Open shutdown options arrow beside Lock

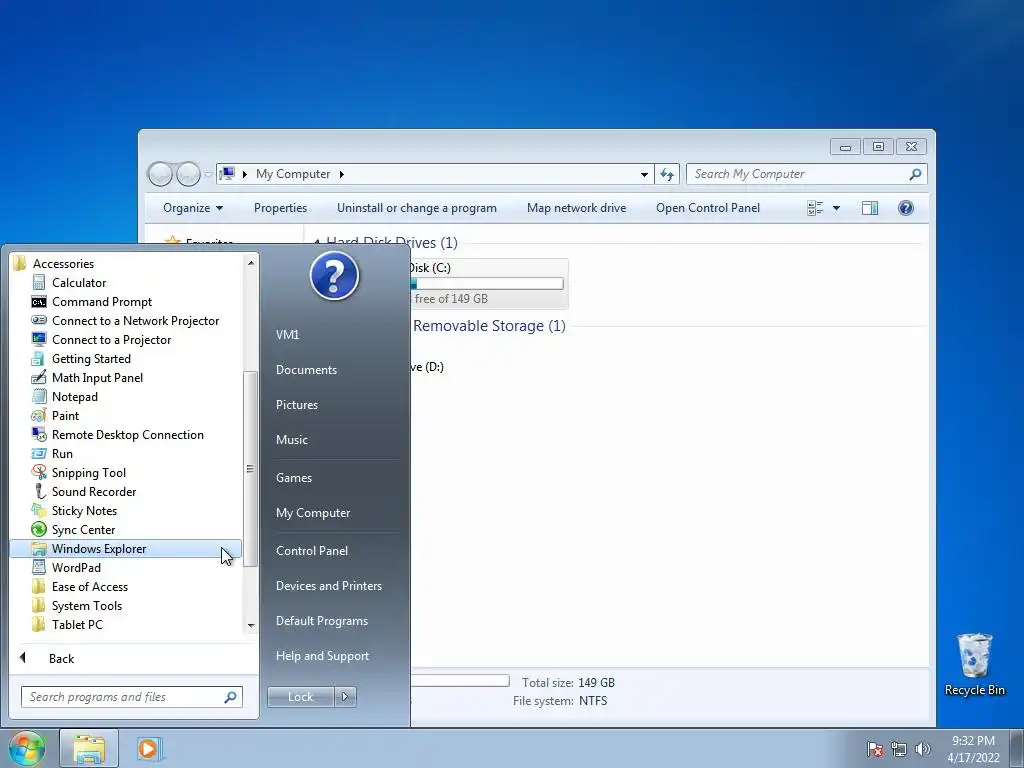tap(345, 697)
